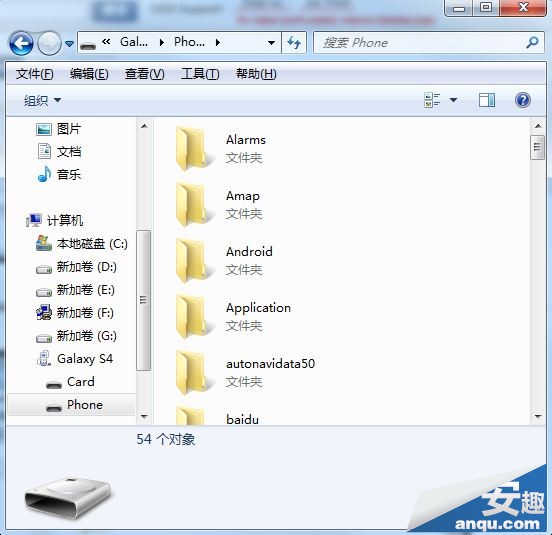Viewport: 552px width, 535px height.
Task: Select the Alarms folder icon
Action: tap(191, 149)
